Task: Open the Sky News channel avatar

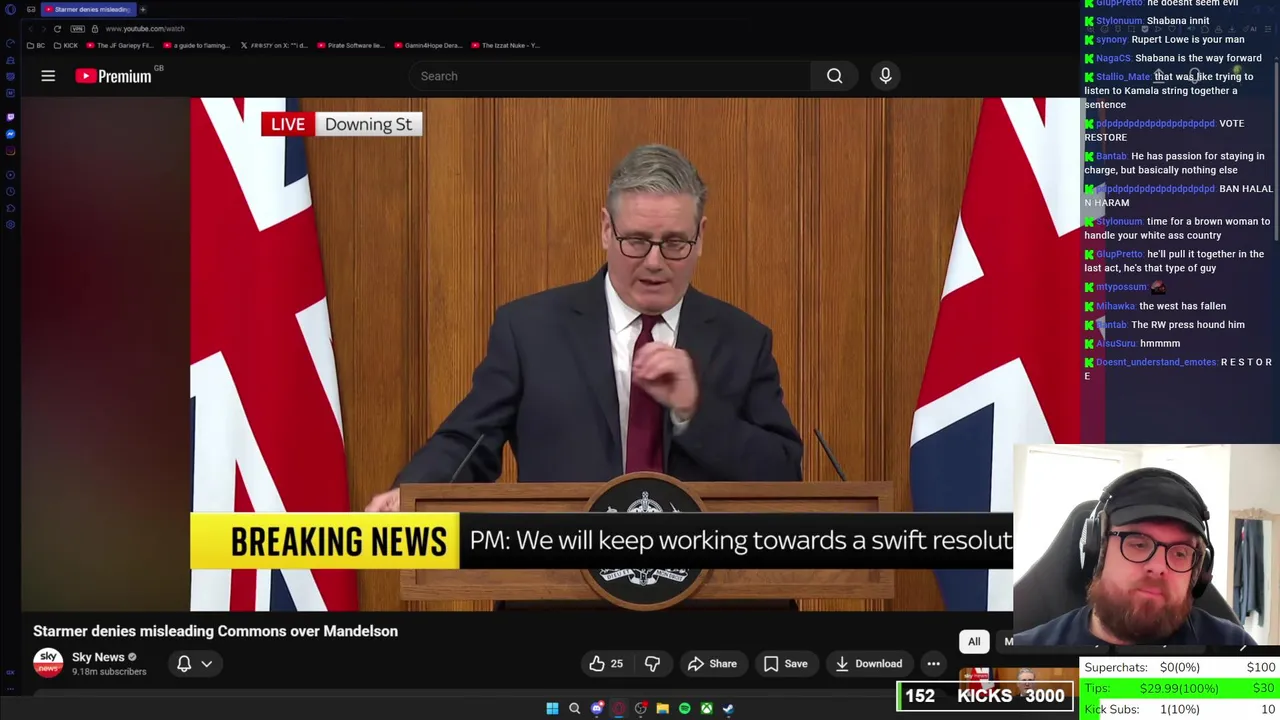Action: coord(48,663)
